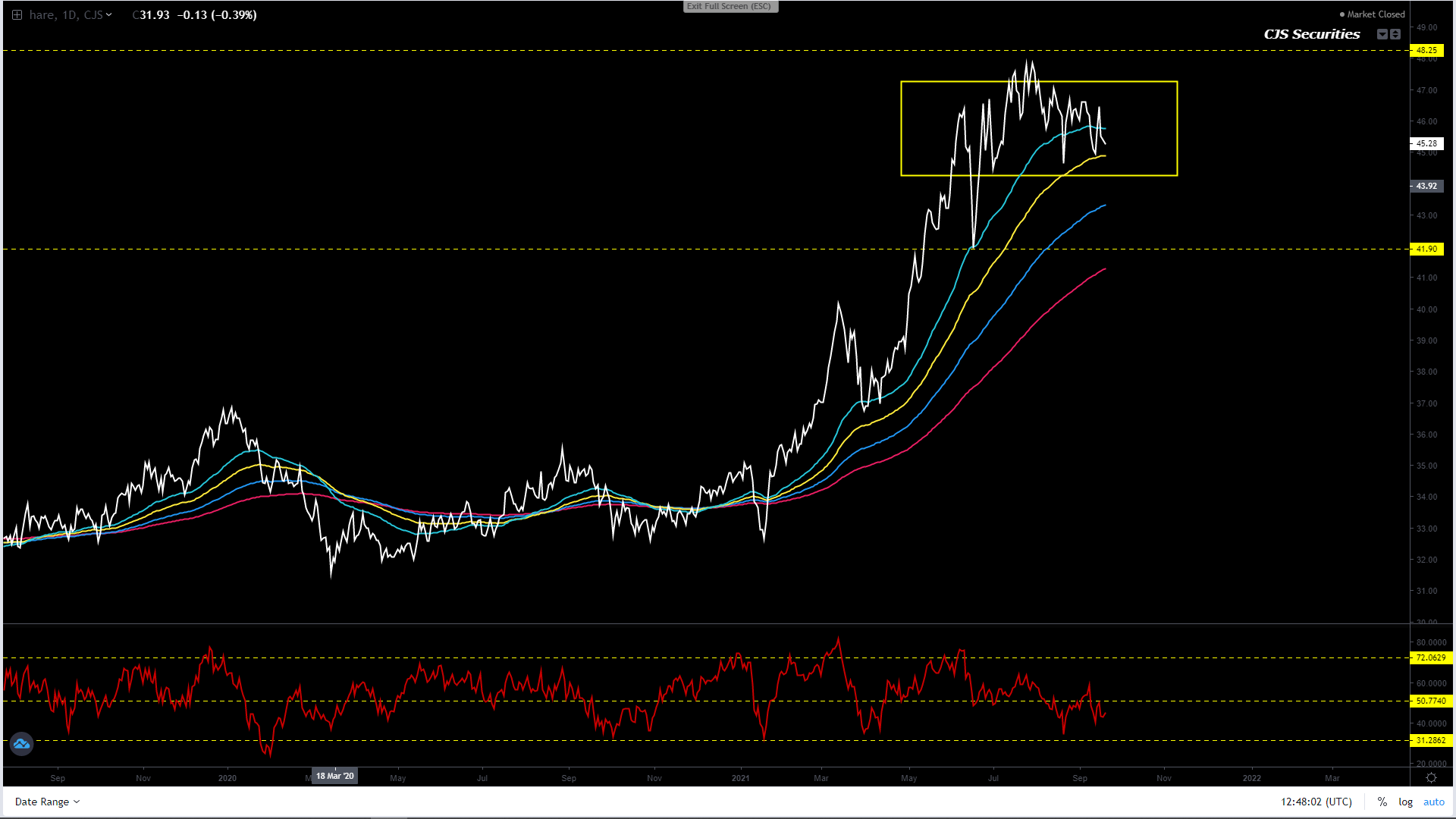Click the 18 Mar '20 date marker
Viewport: 1456px width, 819px height.
coord(334,776)
